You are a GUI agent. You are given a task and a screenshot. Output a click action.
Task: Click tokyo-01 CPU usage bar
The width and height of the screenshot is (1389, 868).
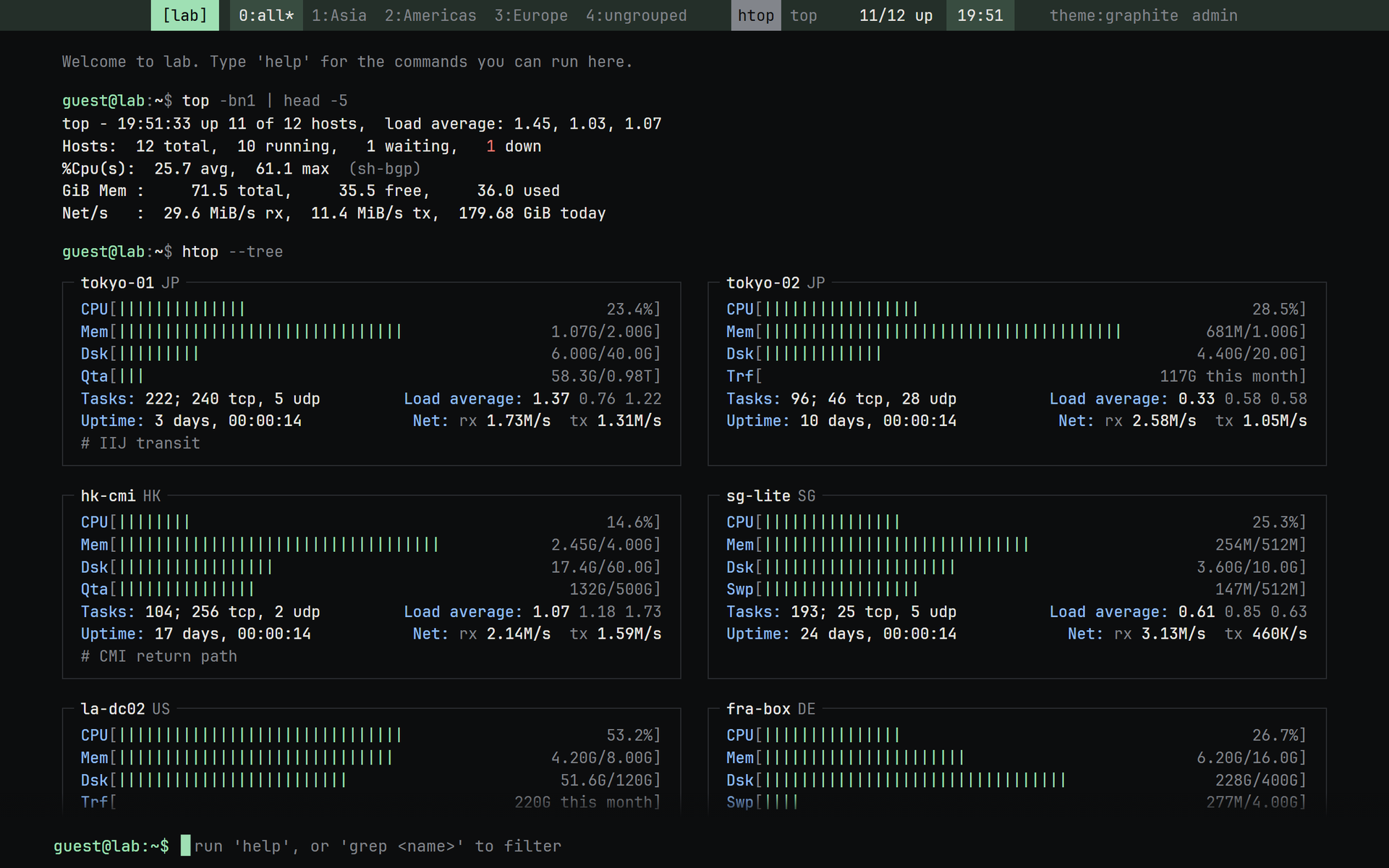[x=370, y=309]
